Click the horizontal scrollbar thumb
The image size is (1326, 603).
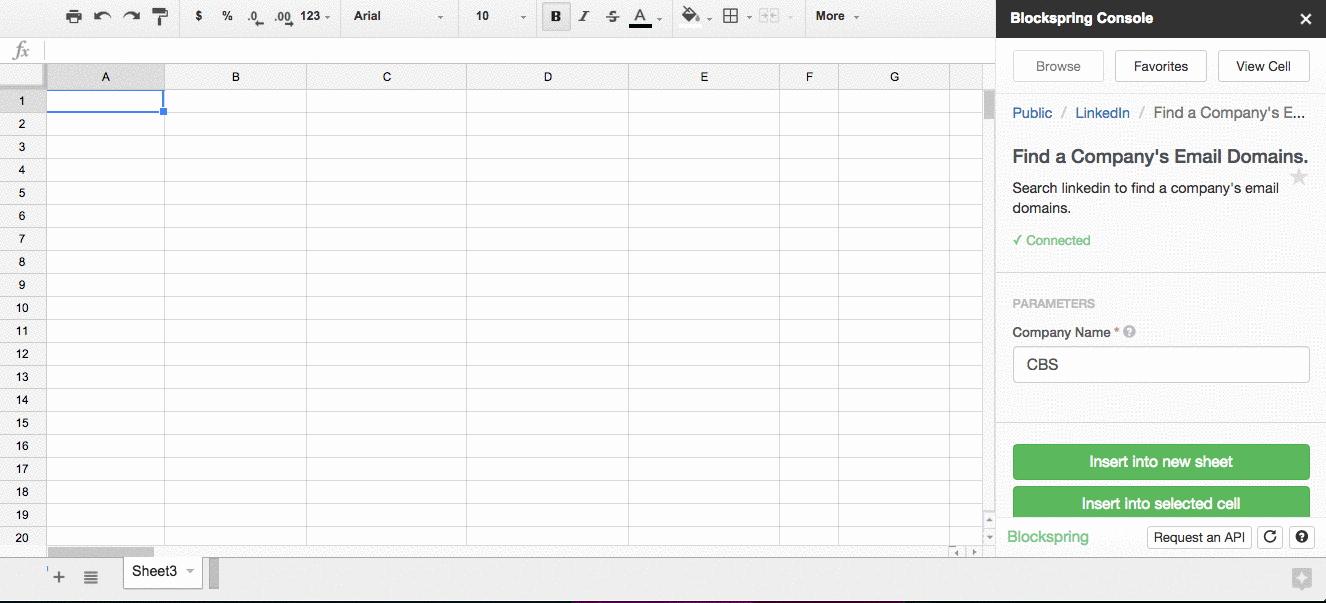click(101, 552)
